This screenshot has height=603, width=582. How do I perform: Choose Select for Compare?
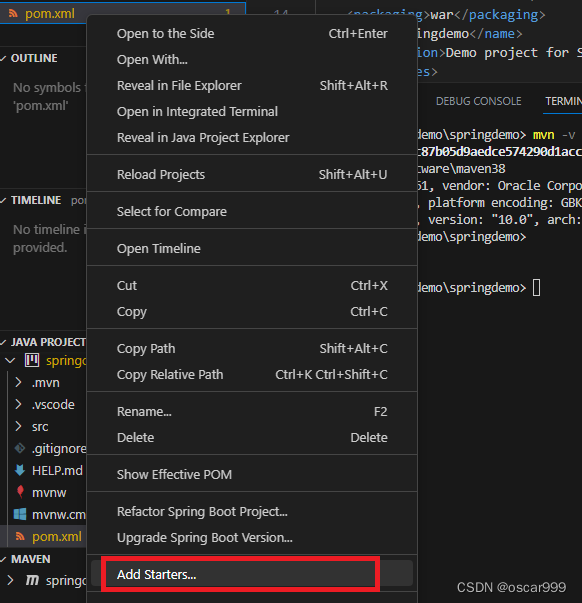pyautogui.click(x=252, y=212)
